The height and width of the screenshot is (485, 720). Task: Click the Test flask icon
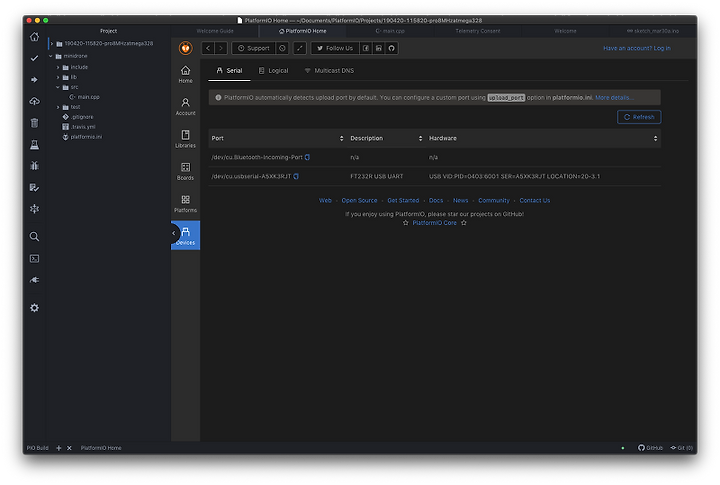[x=34, y=145]
